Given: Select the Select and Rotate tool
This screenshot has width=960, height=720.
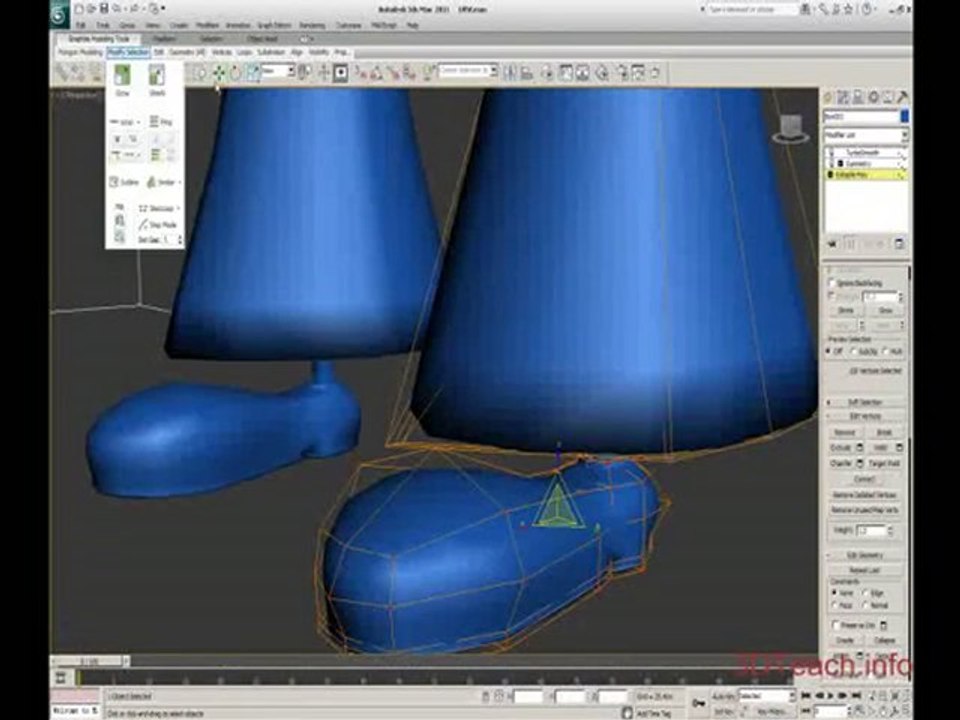Looking at the screenshot, I should pos(236,73).
